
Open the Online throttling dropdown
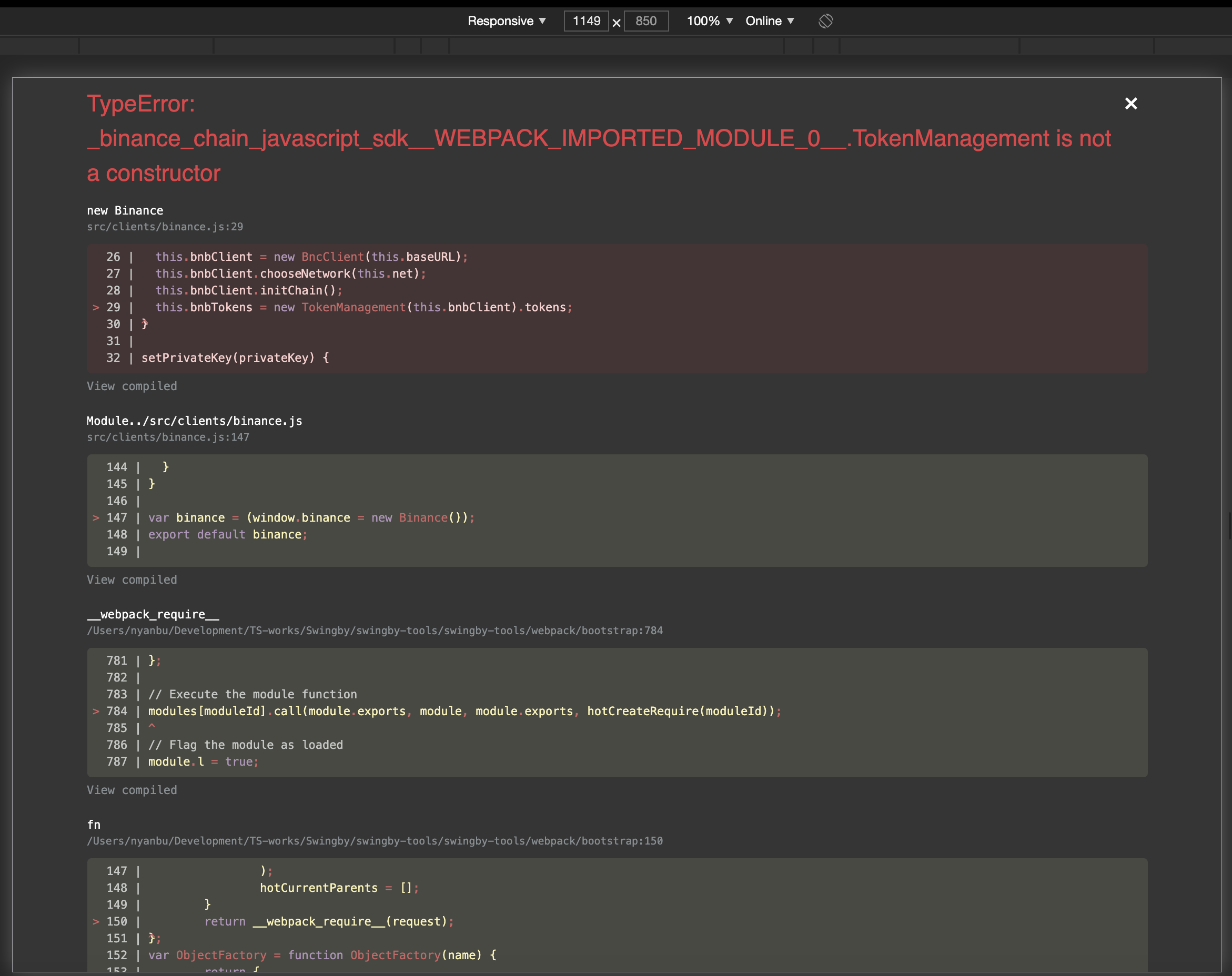[x=769, y=21]
